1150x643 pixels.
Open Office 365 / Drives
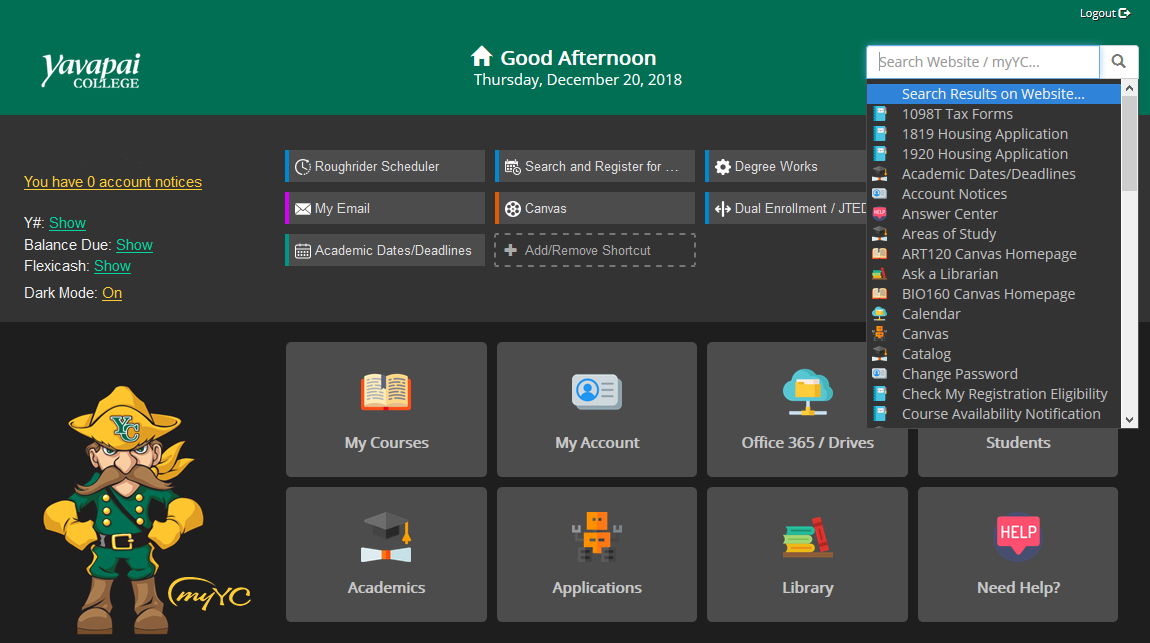pyautogui.click(x=807, y=409)
